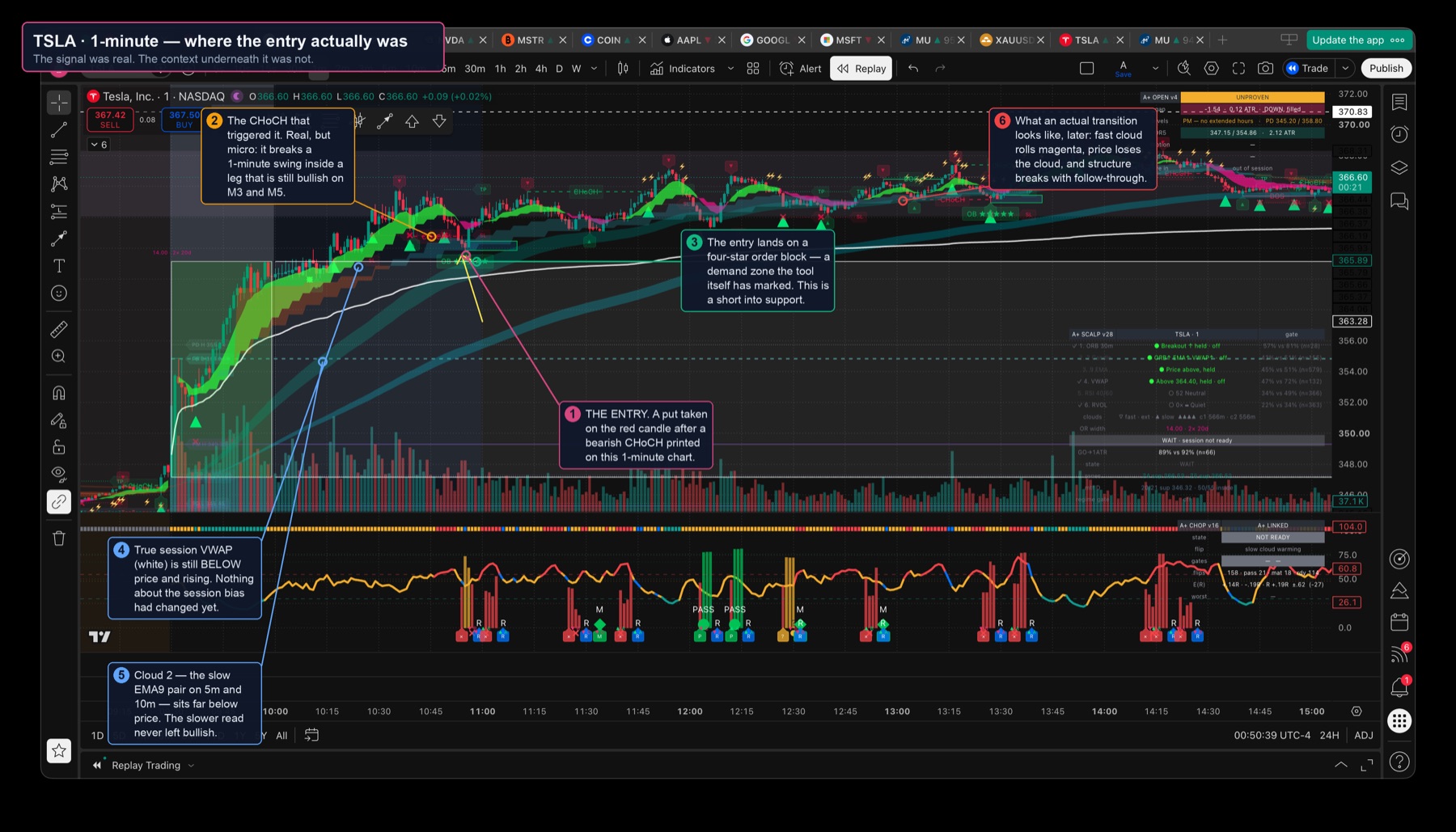Collapse the bottom panel with chevron
This screenshot has width=1456, height=832.
point(1341,765)
